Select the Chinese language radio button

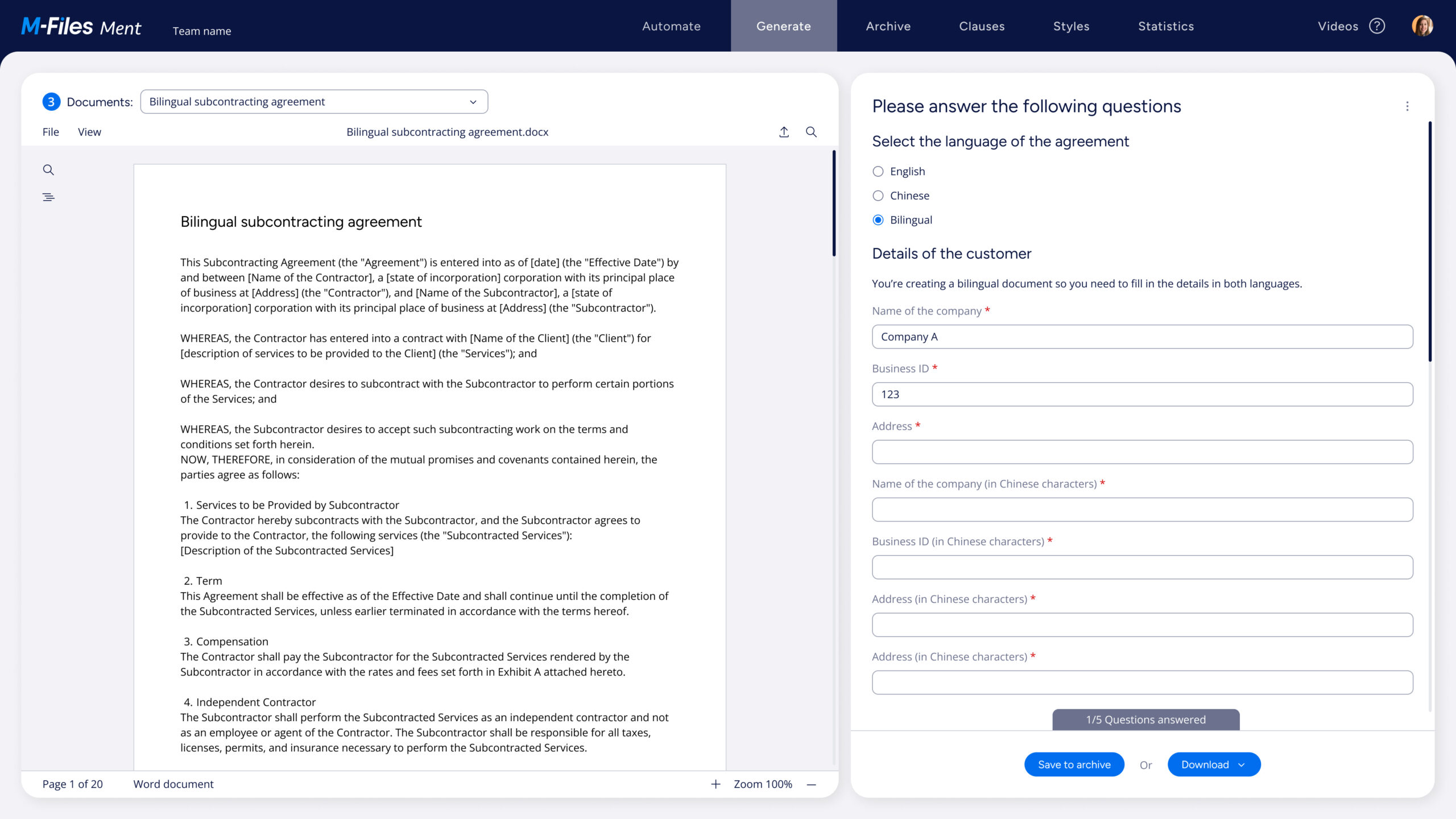pos(878,196)
